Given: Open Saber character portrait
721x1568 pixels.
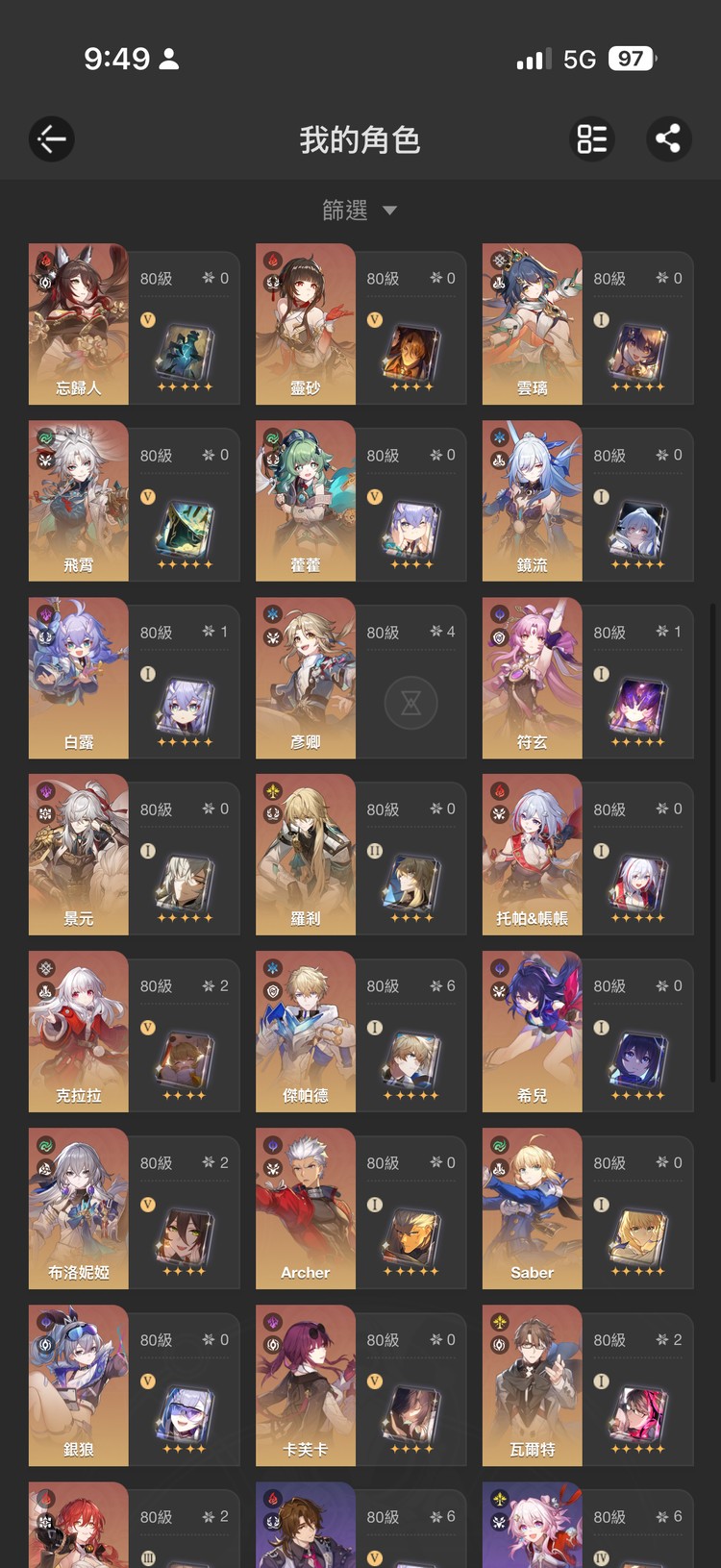Looking at the screenshot, I should click(x=533, y=1208).
